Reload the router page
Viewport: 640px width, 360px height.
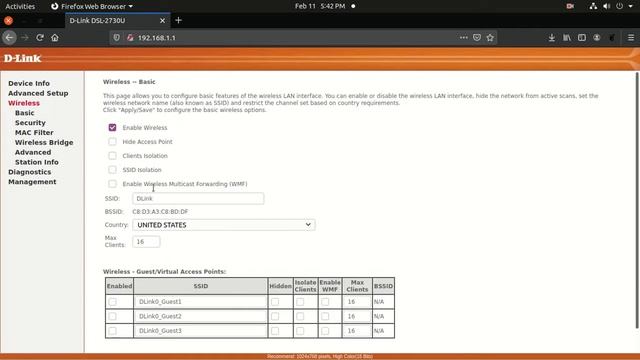40,38
